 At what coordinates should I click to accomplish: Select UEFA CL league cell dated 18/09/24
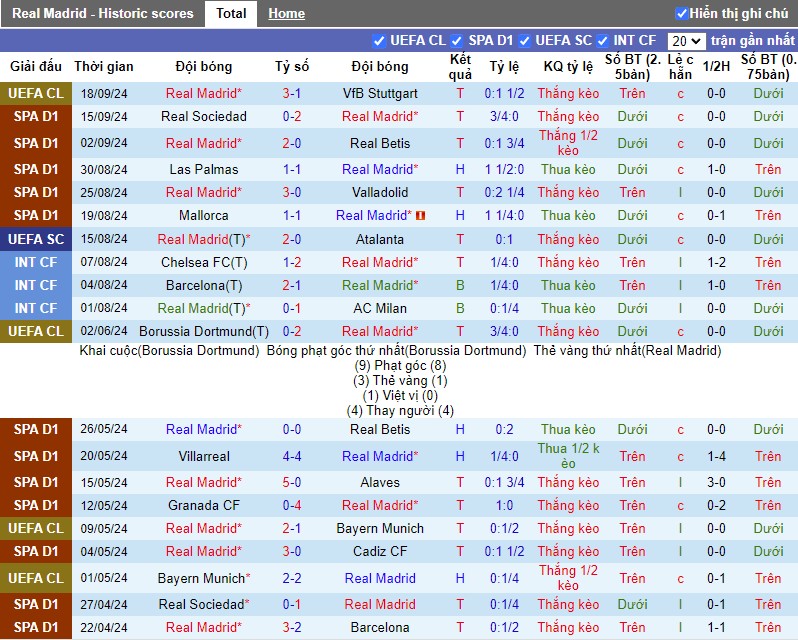click(36, 94)
